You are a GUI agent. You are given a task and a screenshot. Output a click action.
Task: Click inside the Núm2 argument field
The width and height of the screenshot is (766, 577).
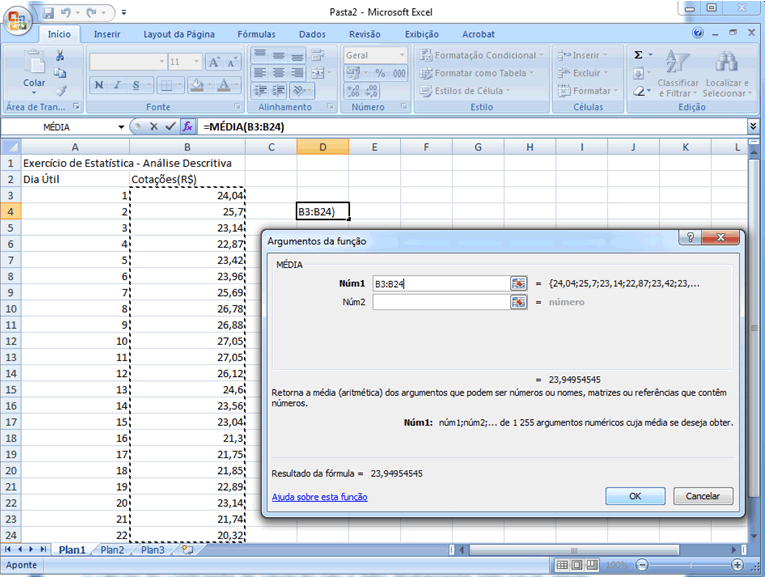440,302
